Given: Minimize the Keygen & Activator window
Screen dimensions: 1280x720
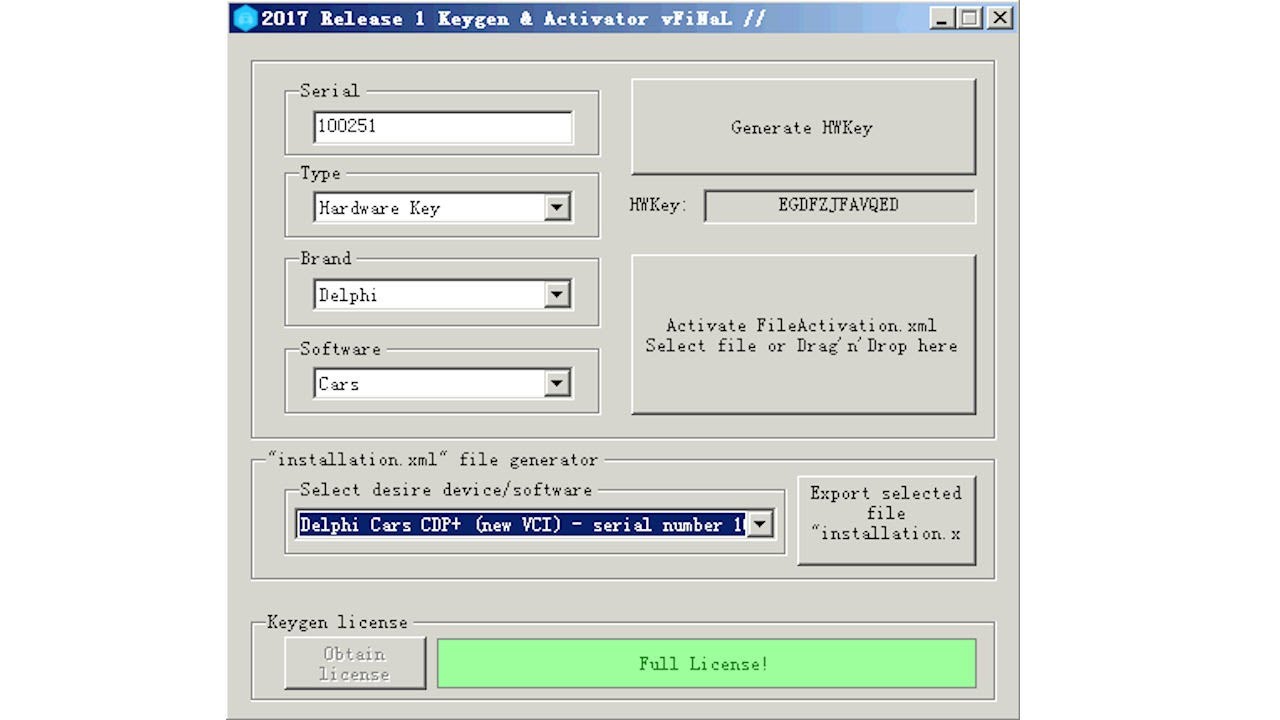Looking at the screenshot, I should point(941,18).
